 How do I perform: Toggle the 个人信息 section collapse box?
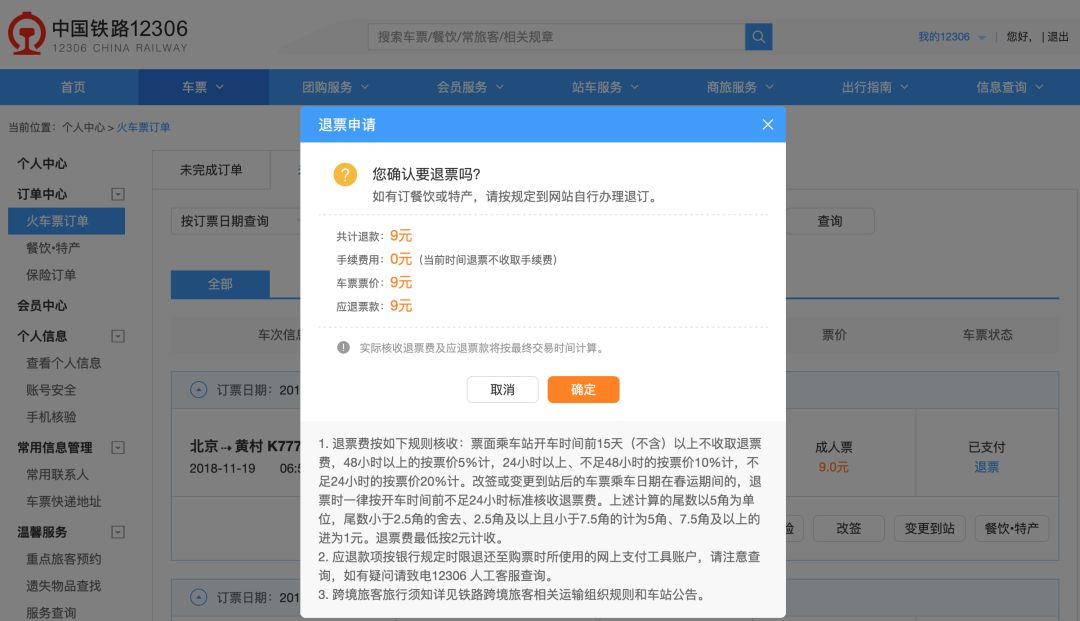pos(116,337)
